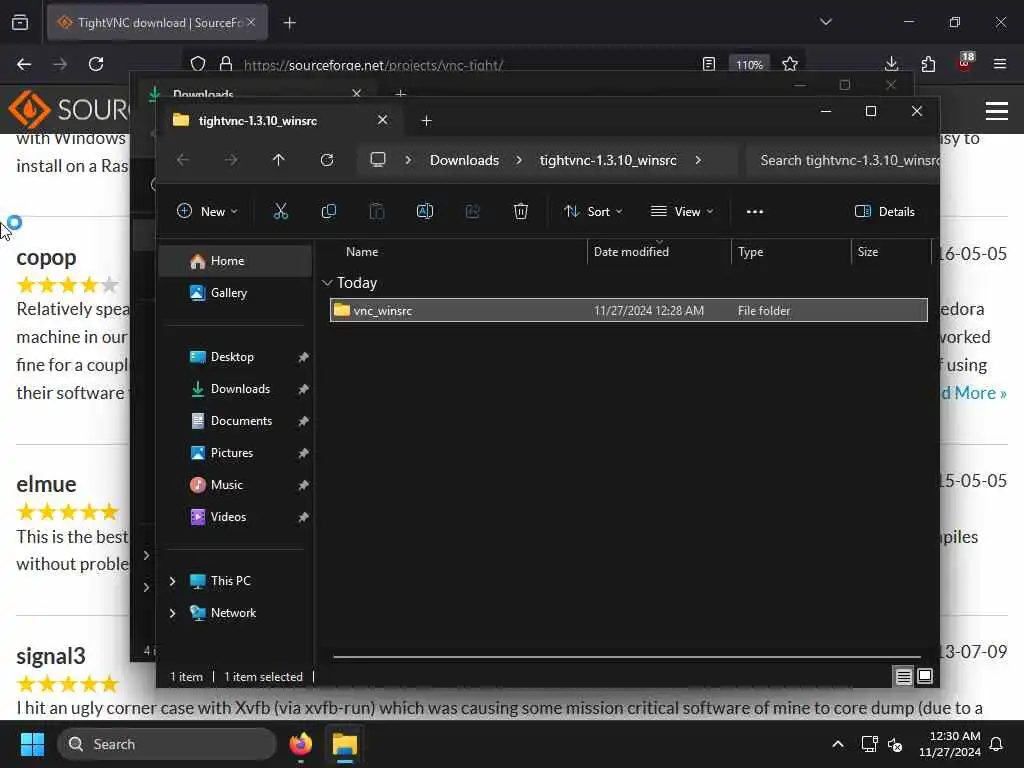Screen dimensions: 1024x768
Task: Open Firefox extensions puzzle icon
Action: (x=928, y=64)
